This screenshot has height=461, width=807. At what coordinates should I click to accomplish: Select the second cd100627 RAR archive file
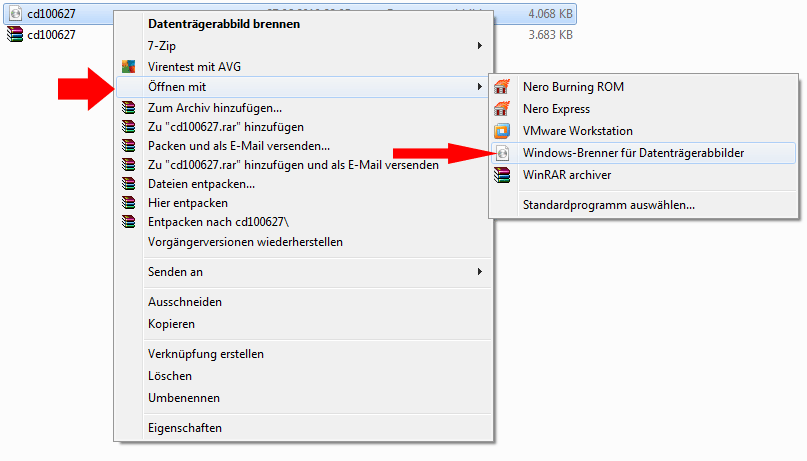50,35
